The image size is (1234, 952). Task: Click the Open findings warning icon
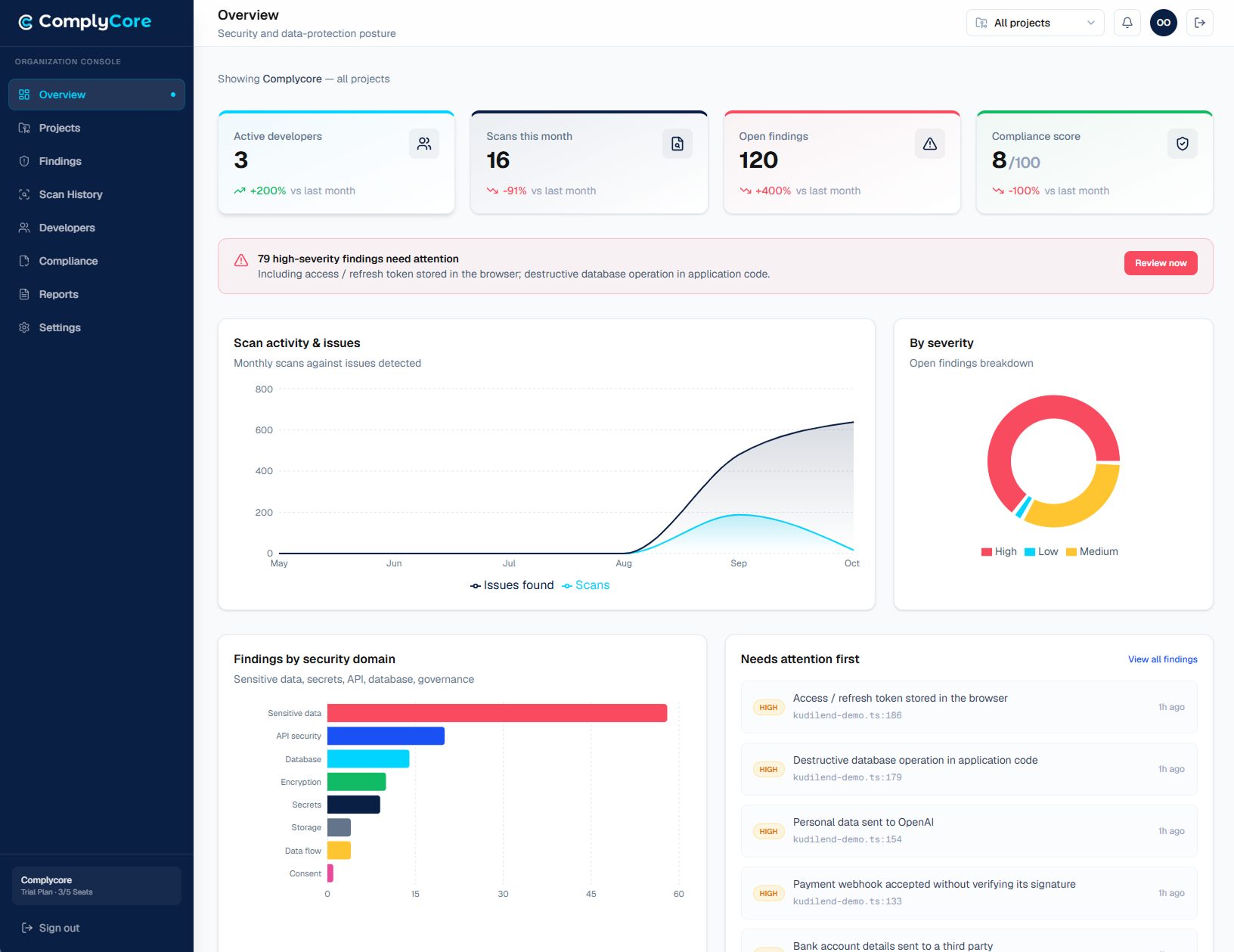click(930, 144)
